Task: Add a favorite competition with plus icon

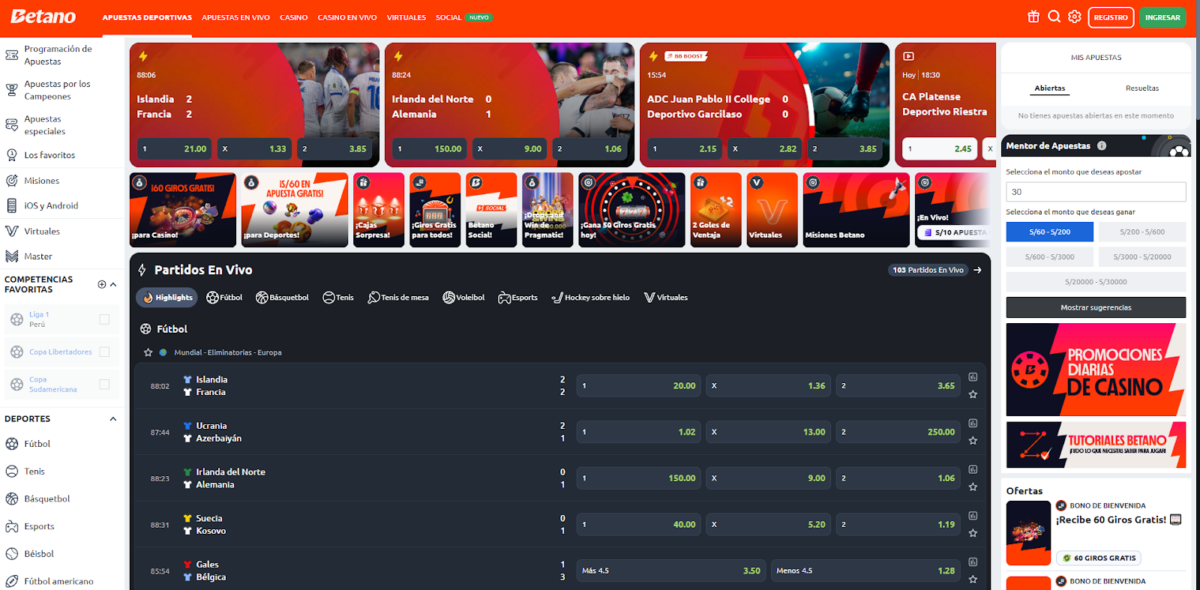Action: (101, 285)
